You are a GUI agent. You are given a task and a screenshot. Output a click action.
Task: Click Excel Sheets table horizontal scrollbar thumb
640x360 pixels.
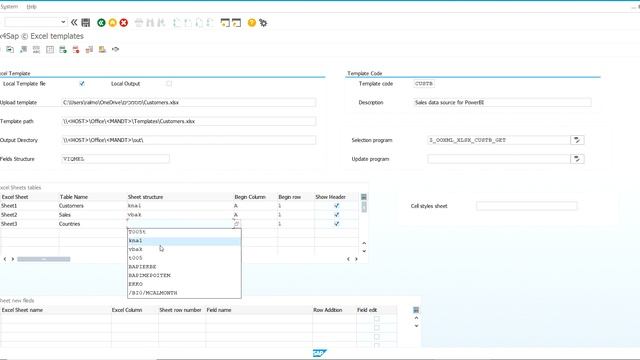pyautogui.click(x=44, y=259)
